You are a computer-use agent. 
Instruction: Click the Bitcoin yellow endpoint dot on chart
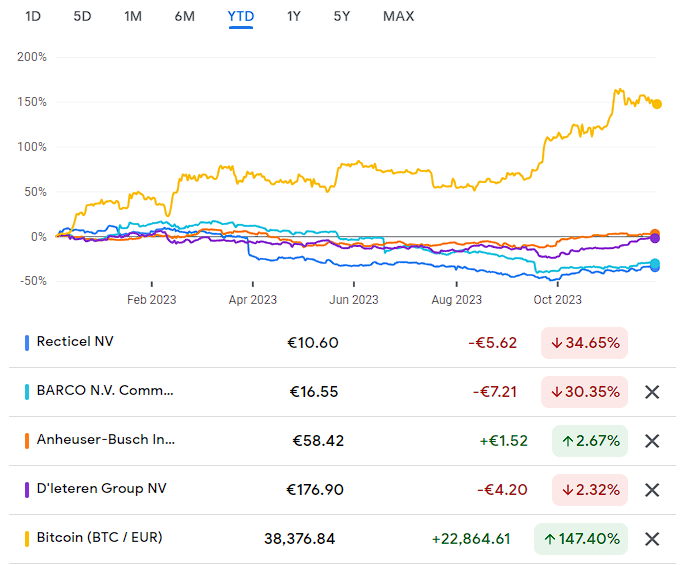[657, 104]
